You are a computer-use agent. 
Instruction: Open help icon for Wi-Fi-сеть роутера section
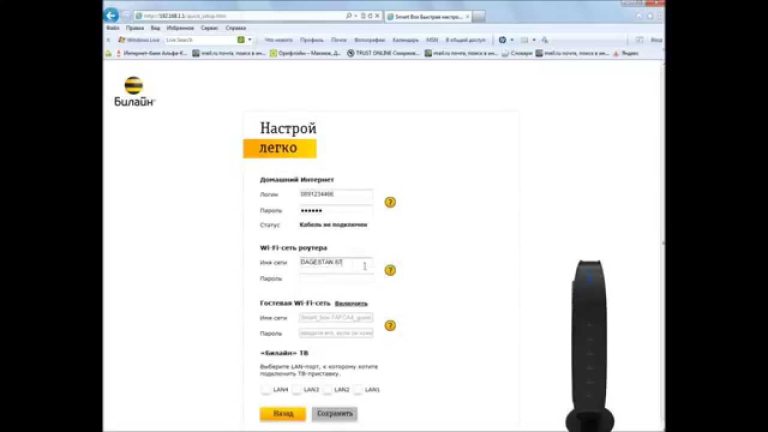tap(390, 270)
